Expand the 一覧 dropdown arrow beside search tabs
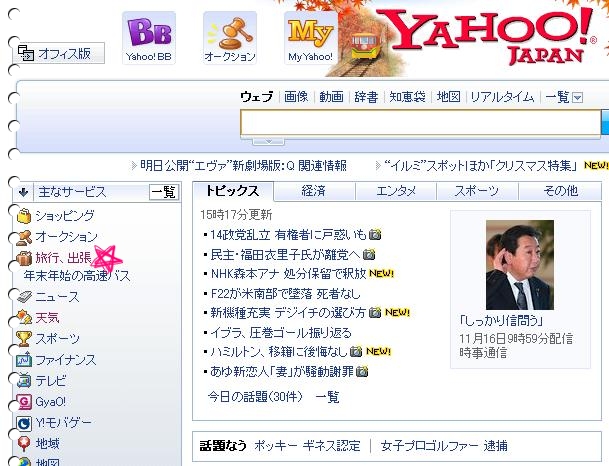Screen dimensions: 609x466 click(578, 97)
